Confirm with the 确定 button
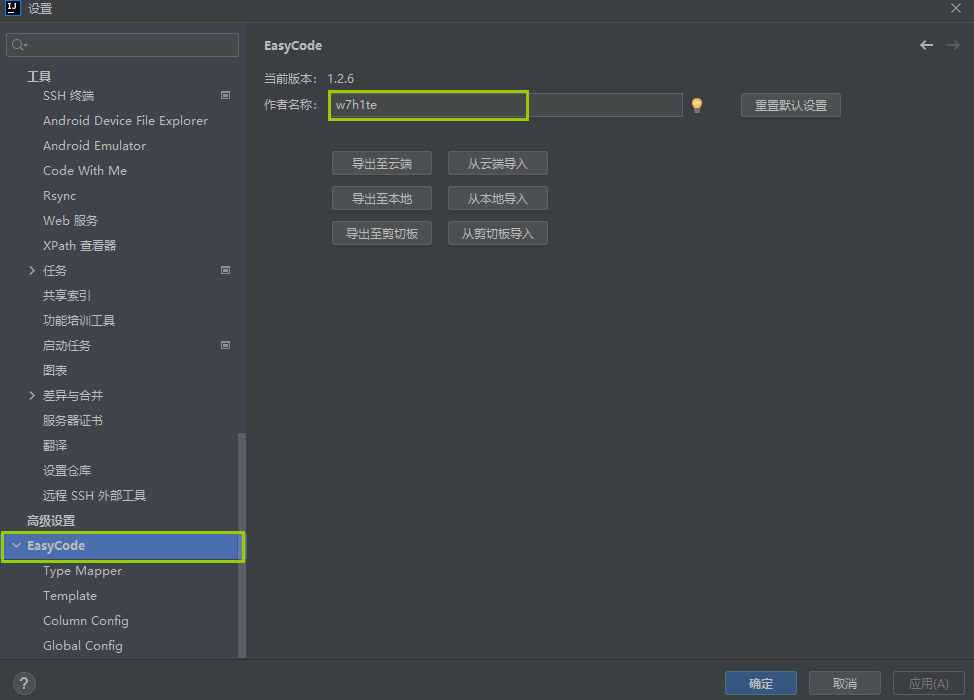This screenshot has height=700, width=974. (x=761, y=683)
